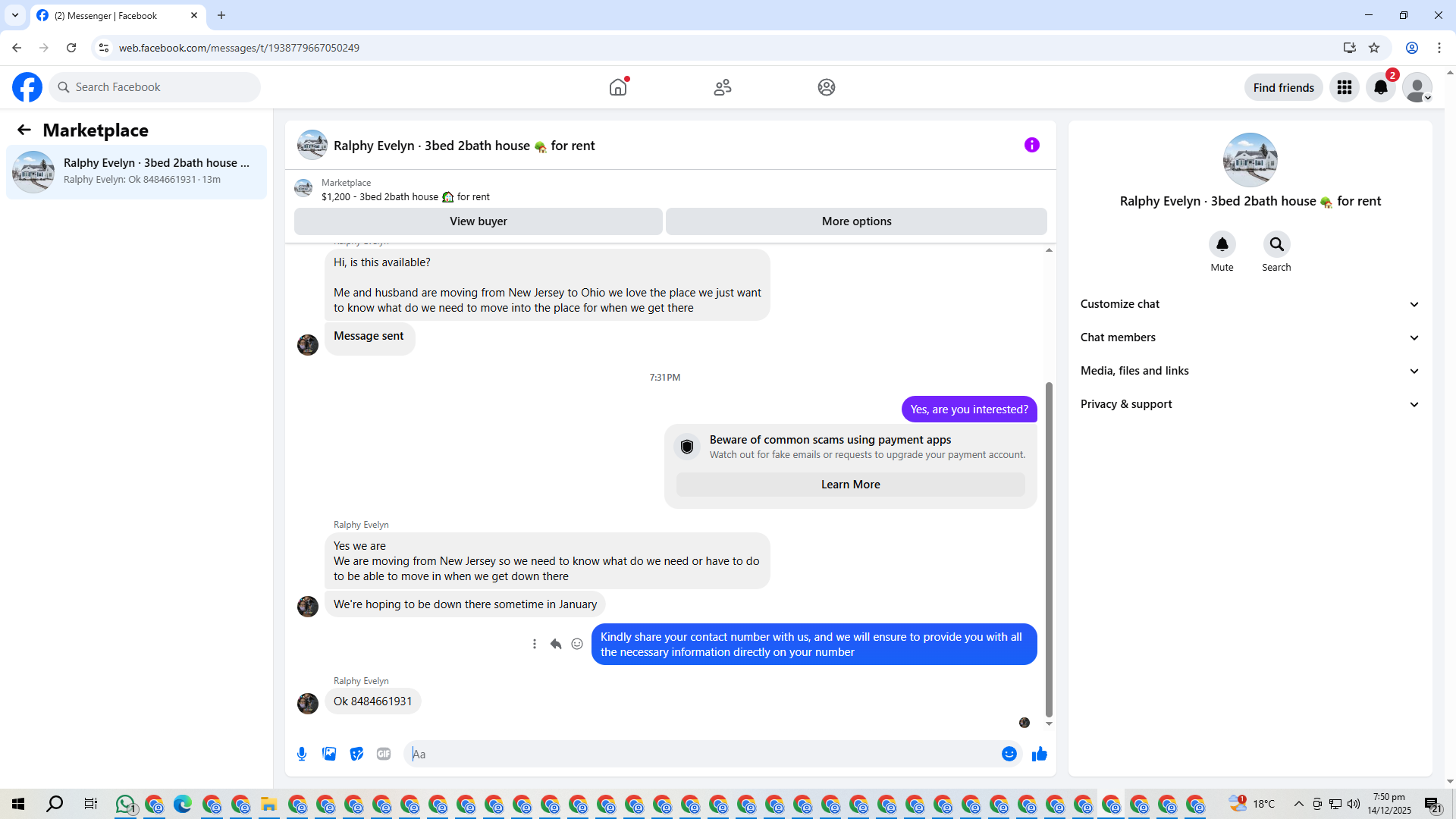The width and height of the screenshot is (1456, 819).
Task: Attach a photo using image icon
Action: [329, 754]
